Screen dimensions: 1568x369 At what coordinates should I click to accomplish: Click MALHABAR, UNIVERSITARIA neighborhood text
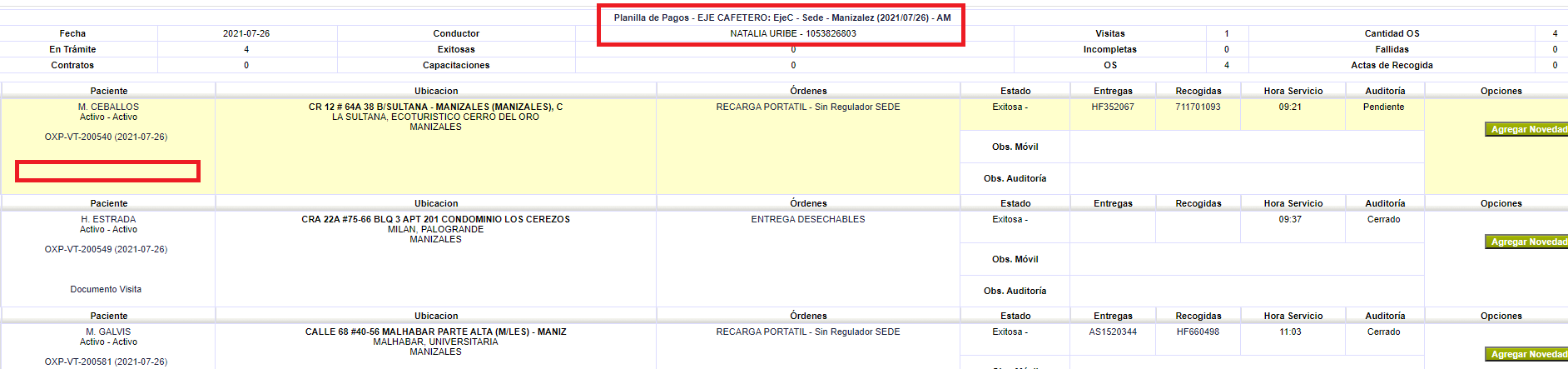click(435, 342)
